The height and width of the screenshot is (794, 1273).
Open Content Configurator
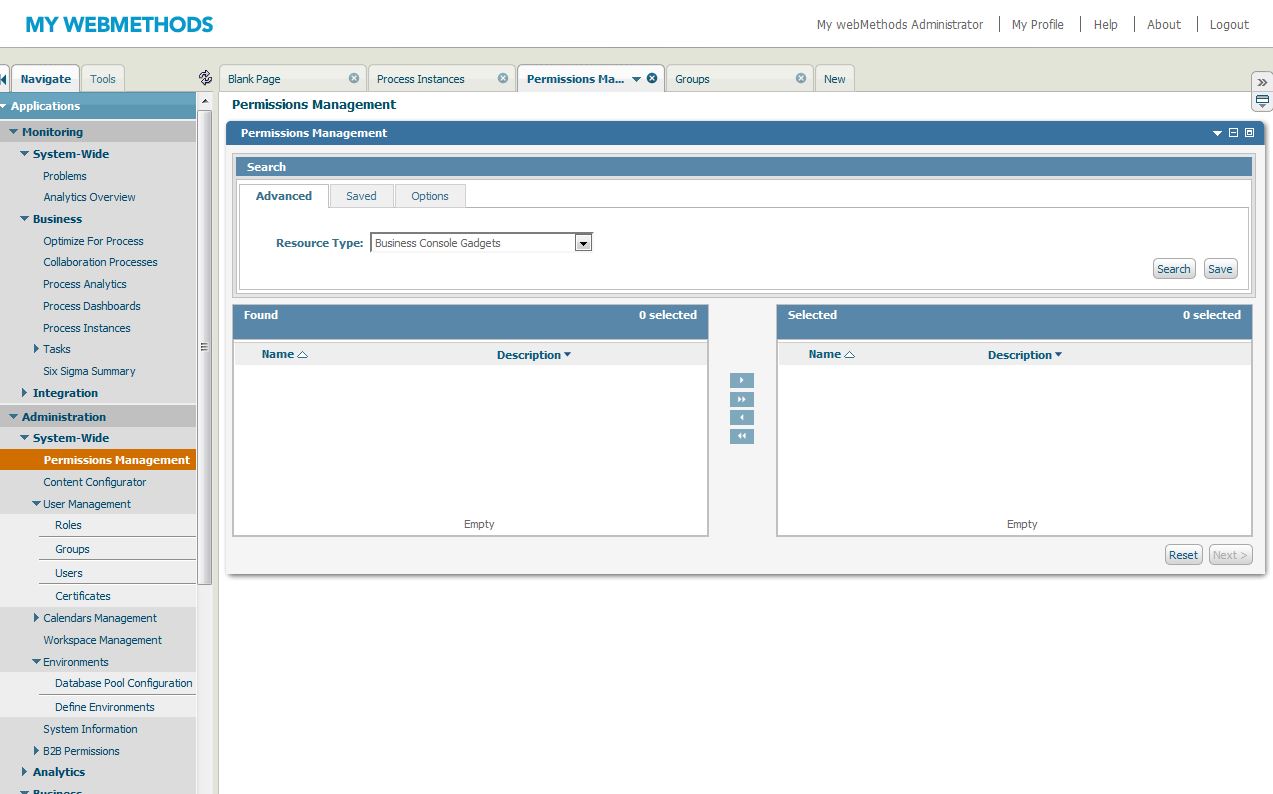(x=95, y=482)
